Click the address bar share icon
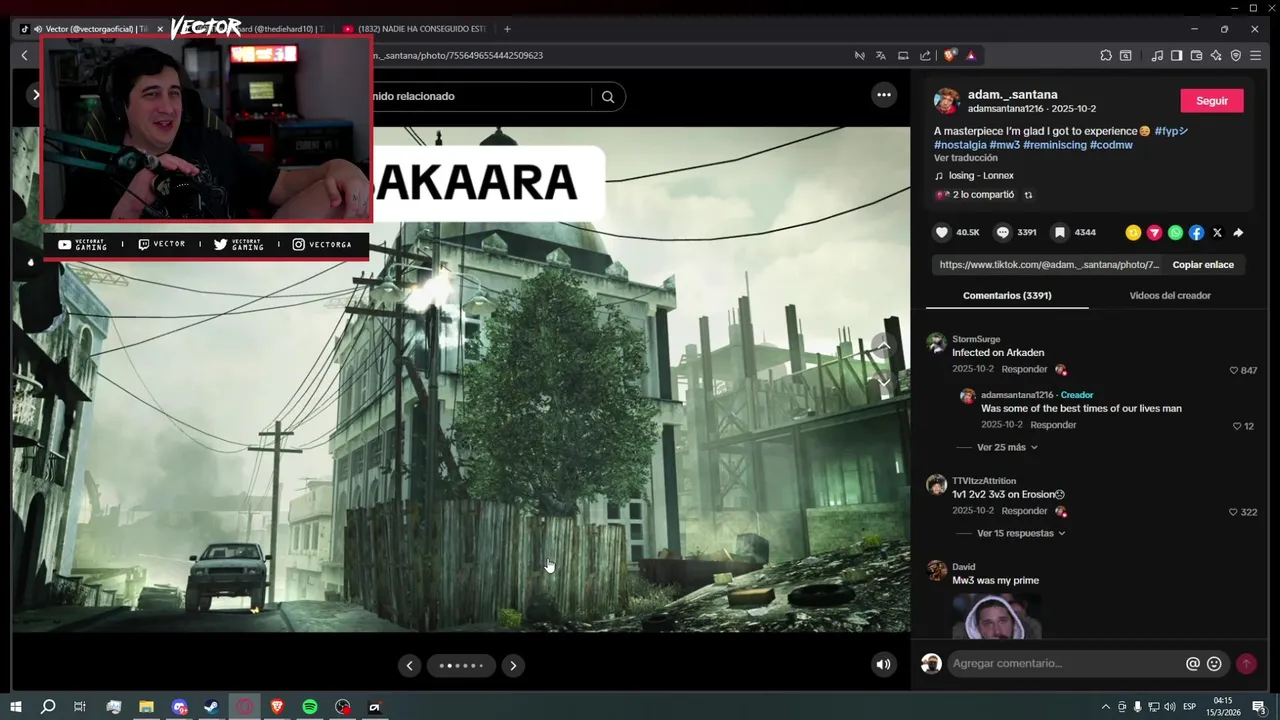The width and height of the screenshot is (1280, 720). tap(925, 56)
